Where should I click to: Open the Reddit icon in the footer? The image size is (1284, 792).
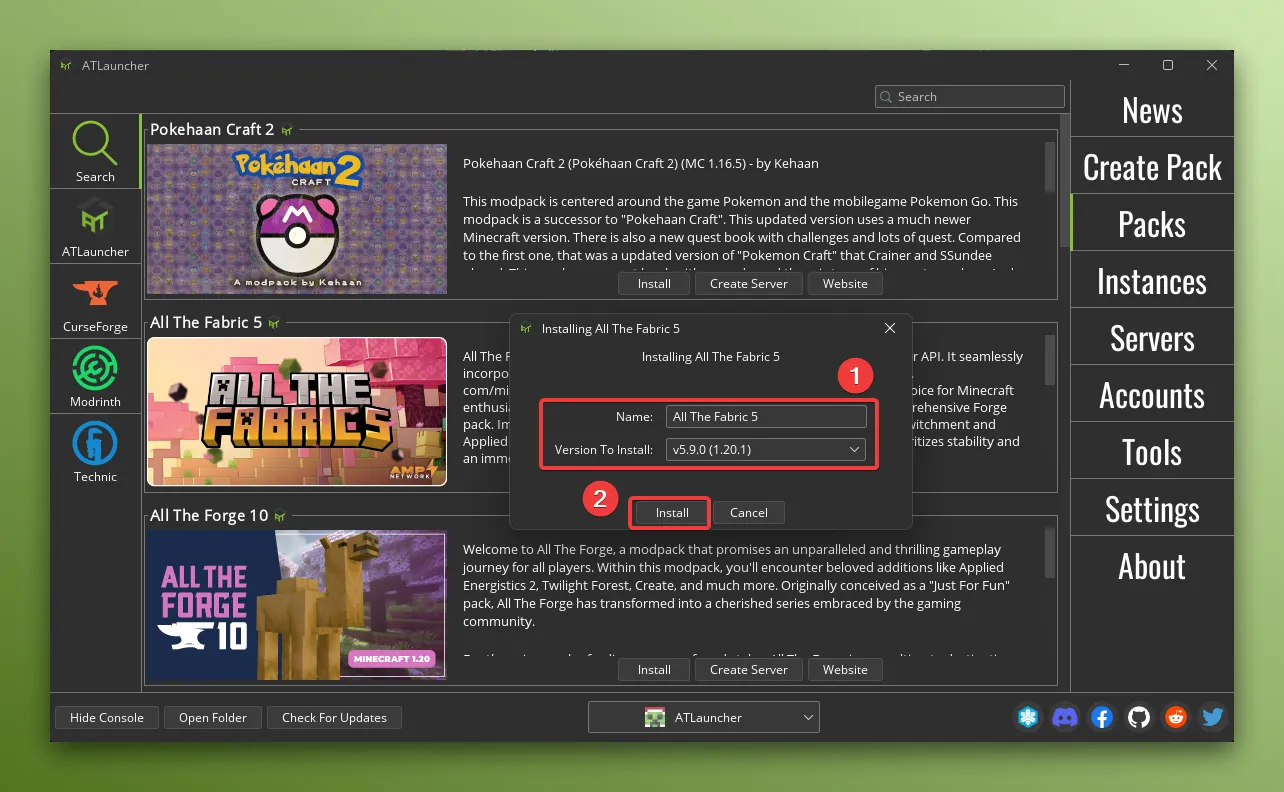[x=1176, y=717]
